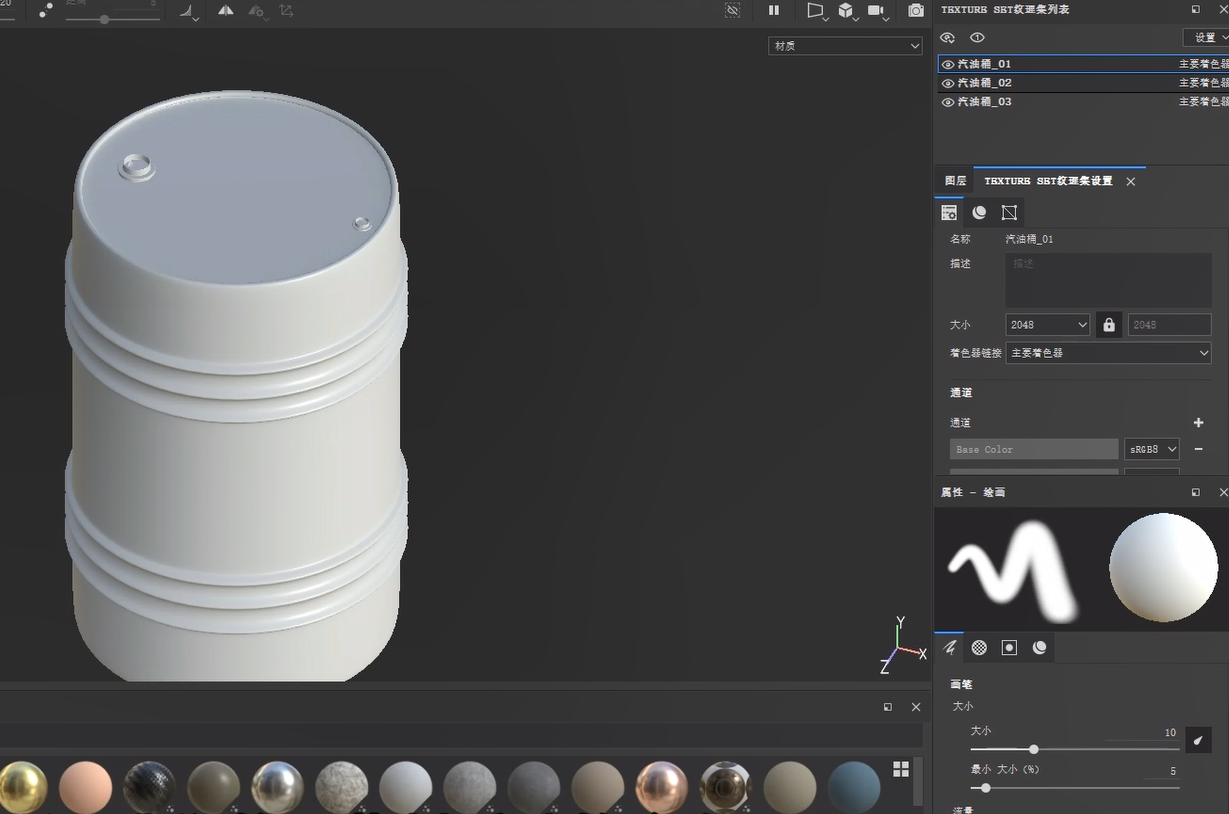Hide the 汽油桶_01 texture set
The height and width of the screenshot is (814, 1229).
948,65
